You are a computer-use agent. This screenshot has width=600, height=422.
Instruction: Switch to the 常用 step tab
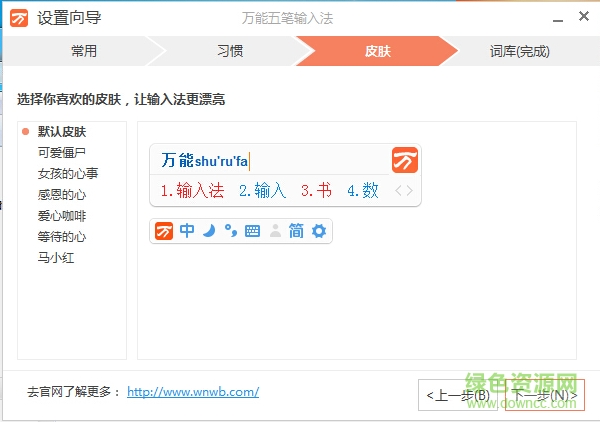(x=84, y=51)
